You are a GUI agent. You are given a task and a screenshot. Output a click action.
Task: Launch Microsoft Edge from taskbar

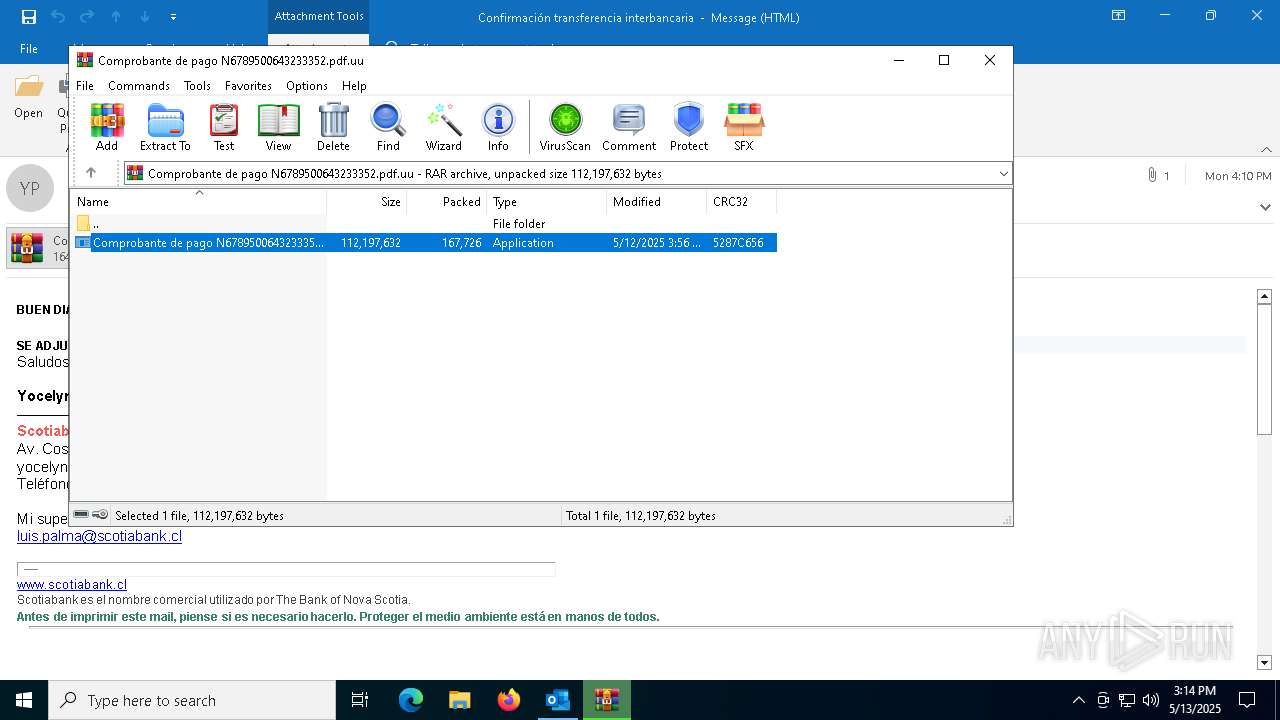click(x=411, y=700)
